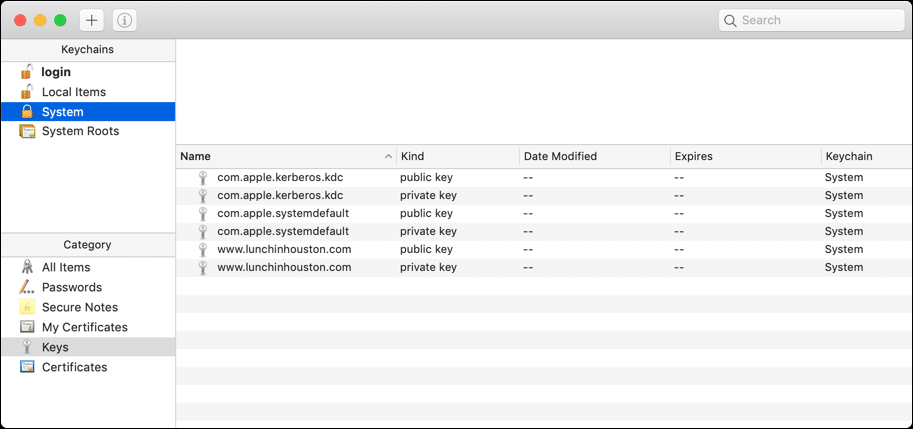Click the Keychain column header

pos(848,157)
